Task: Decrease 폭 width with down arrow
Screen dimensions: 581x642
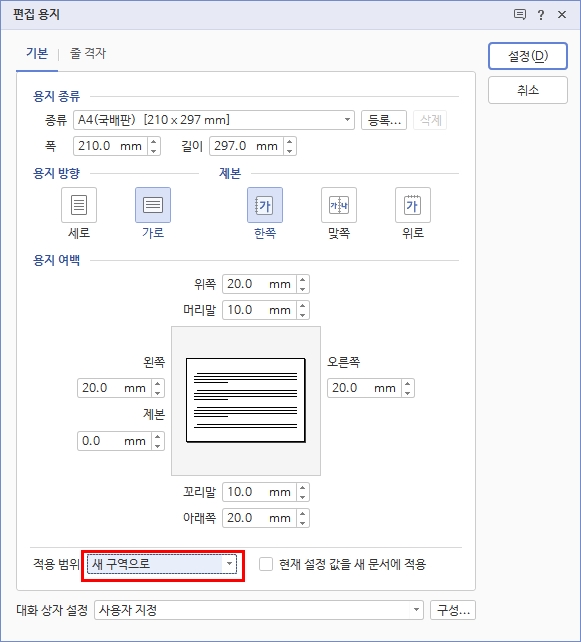Action: point(154,151)
